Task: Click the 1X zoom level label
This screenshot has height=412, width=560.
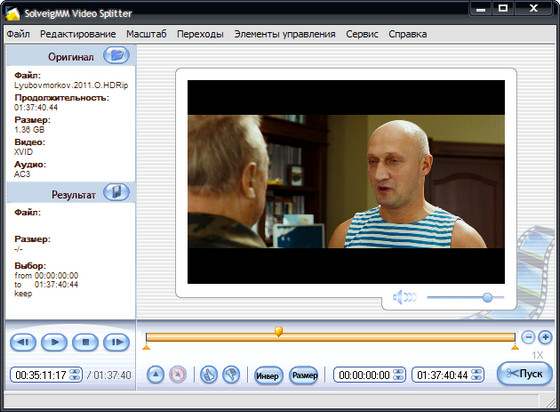Action: (x=537, y=355)
